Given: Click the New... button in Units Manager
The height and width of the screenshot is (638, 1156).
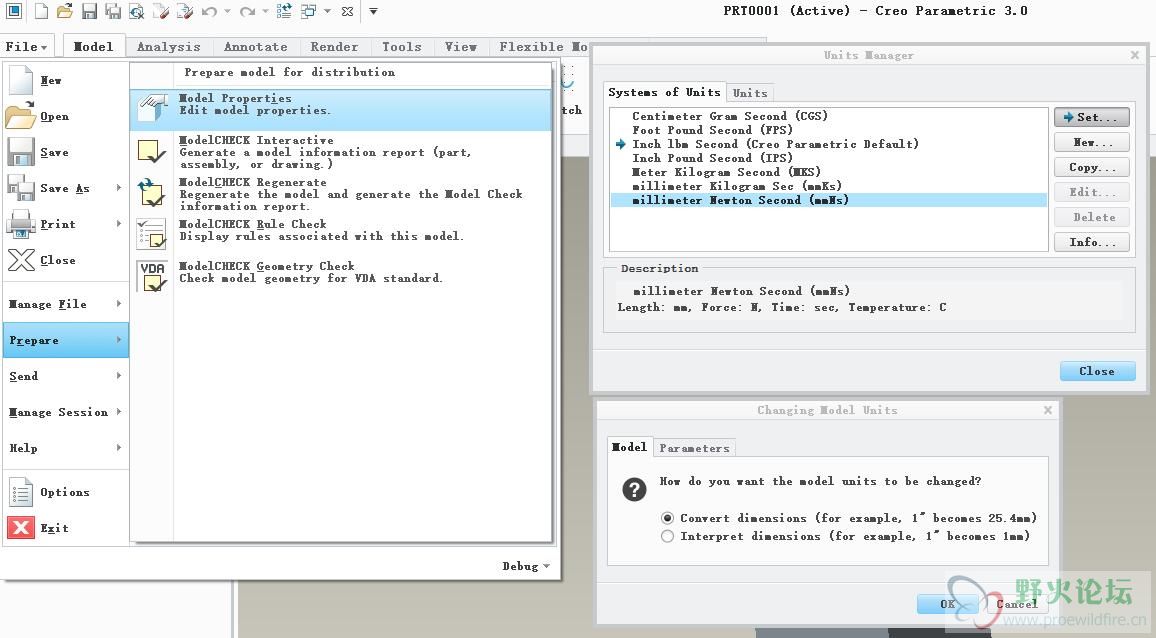Looking at the screenshot, I should point(1092,142).
